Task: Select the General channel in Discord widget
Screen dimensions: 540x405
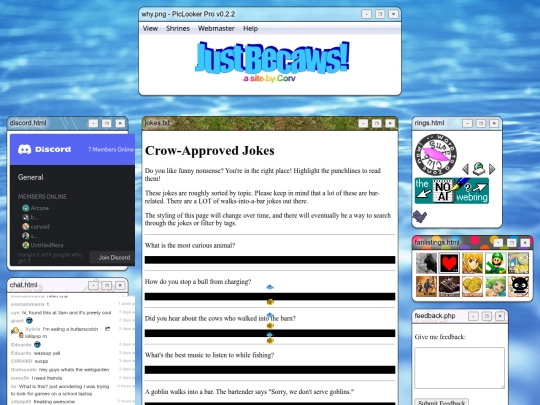Action: tap(31, 177)
